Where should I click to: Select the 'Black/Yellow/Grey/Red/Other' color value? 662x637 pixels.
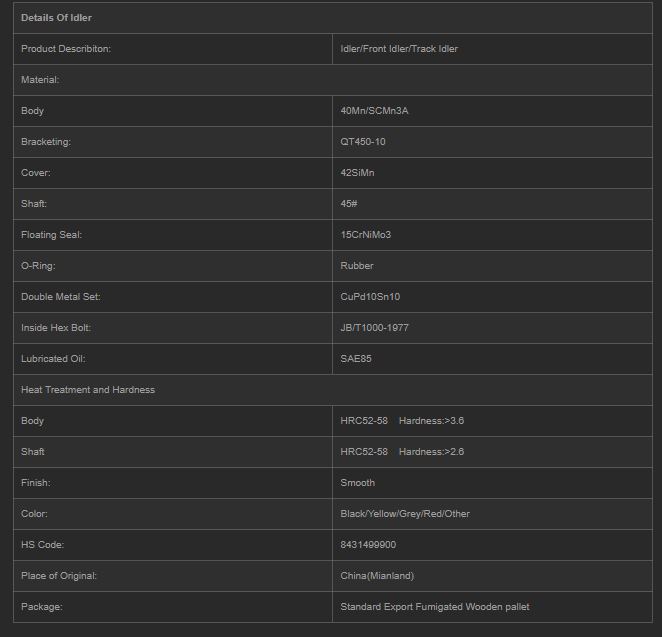pos(405,514)
